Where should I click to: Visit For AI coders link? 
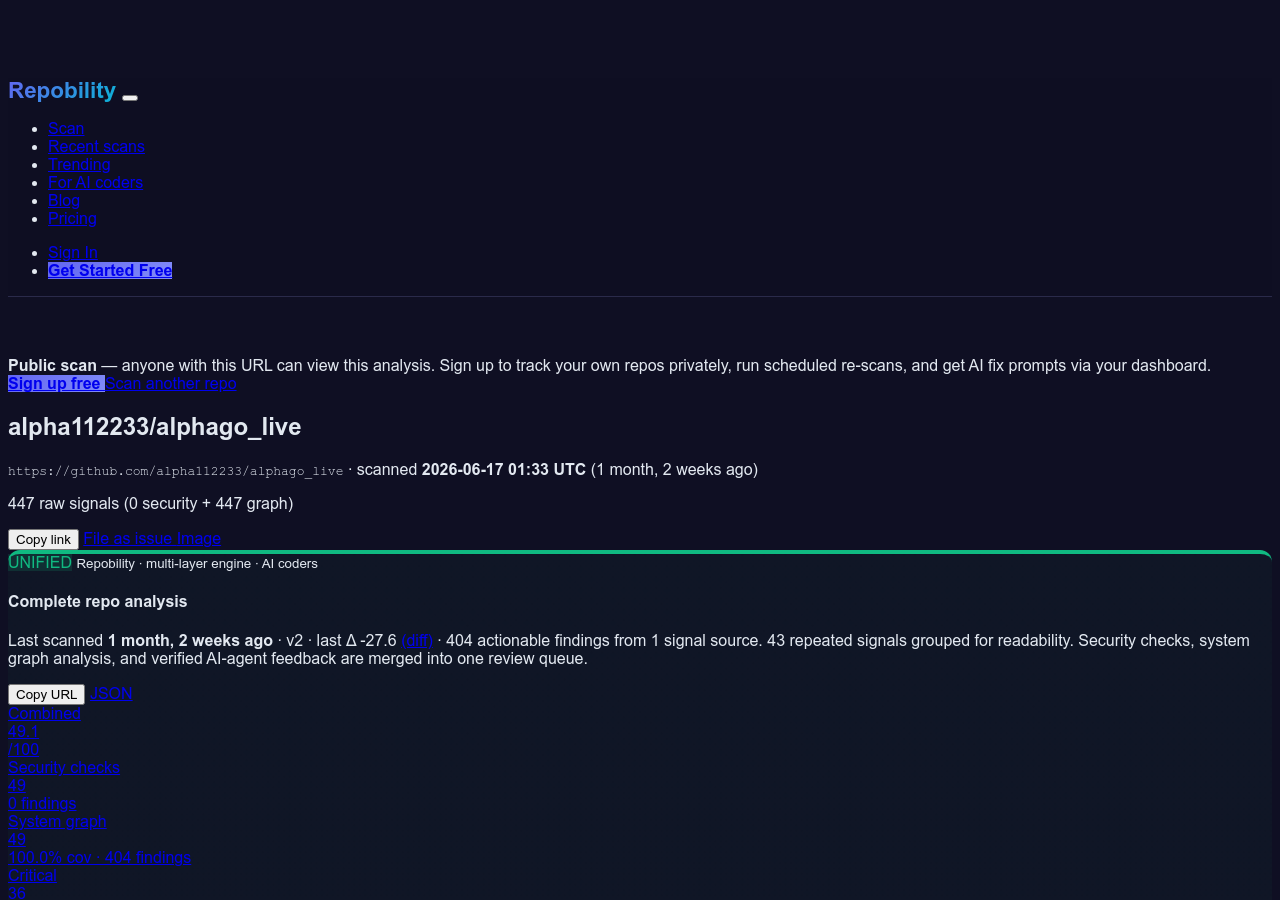coord(95,182)
